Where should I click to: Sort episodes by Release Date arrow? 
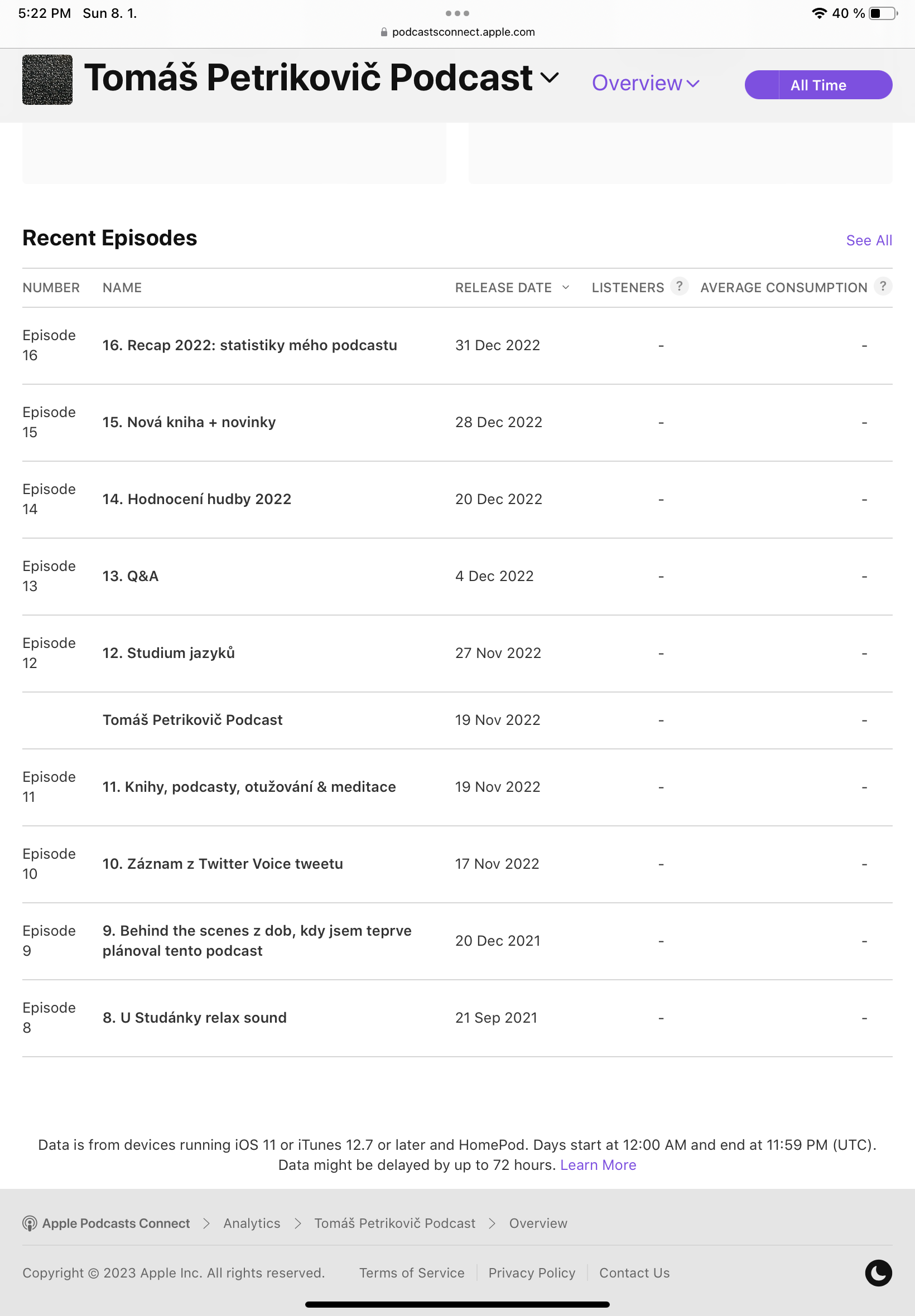[566, 288]
